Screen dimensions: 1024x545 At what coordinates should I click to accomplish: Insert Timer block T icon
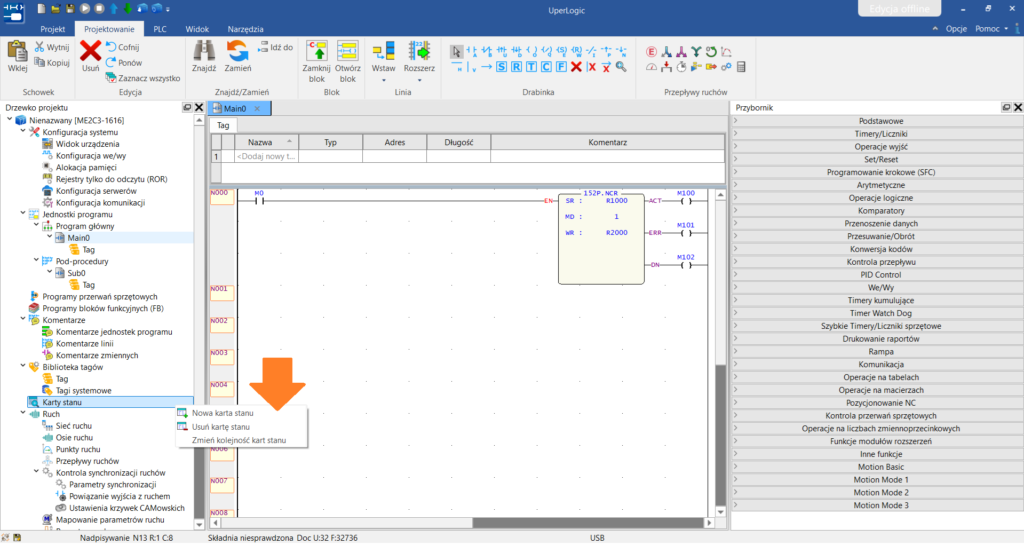pyautogui.click(x=531, y=67)
